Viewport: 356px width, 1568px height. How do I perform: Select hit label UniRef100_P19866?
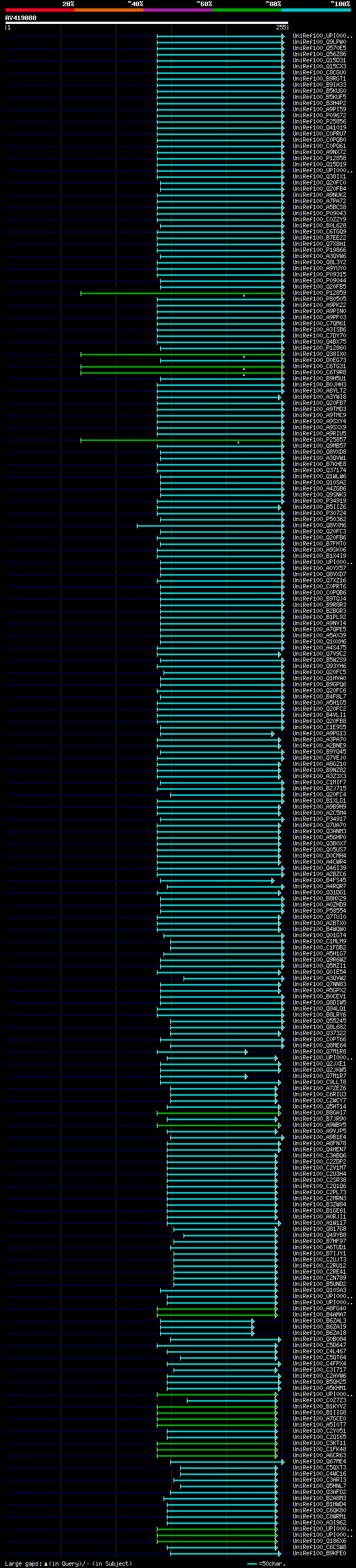tap(319, 250)
